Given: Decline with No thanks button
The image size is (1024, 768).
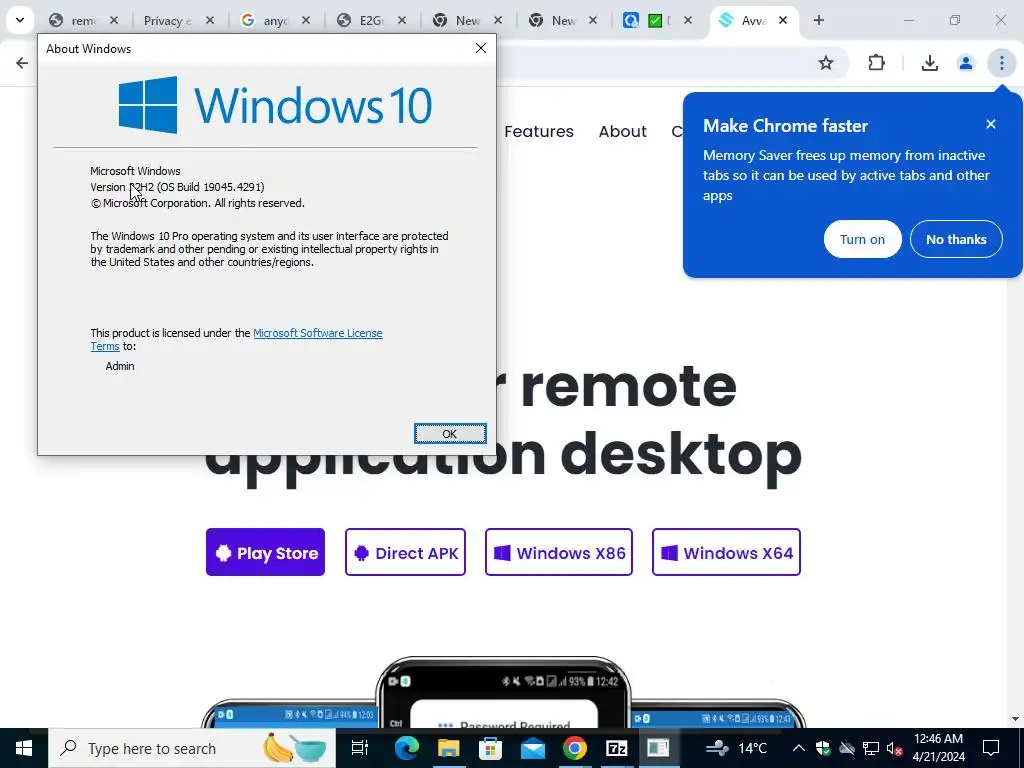Looking at the screenshot, I should pos(956,239).
